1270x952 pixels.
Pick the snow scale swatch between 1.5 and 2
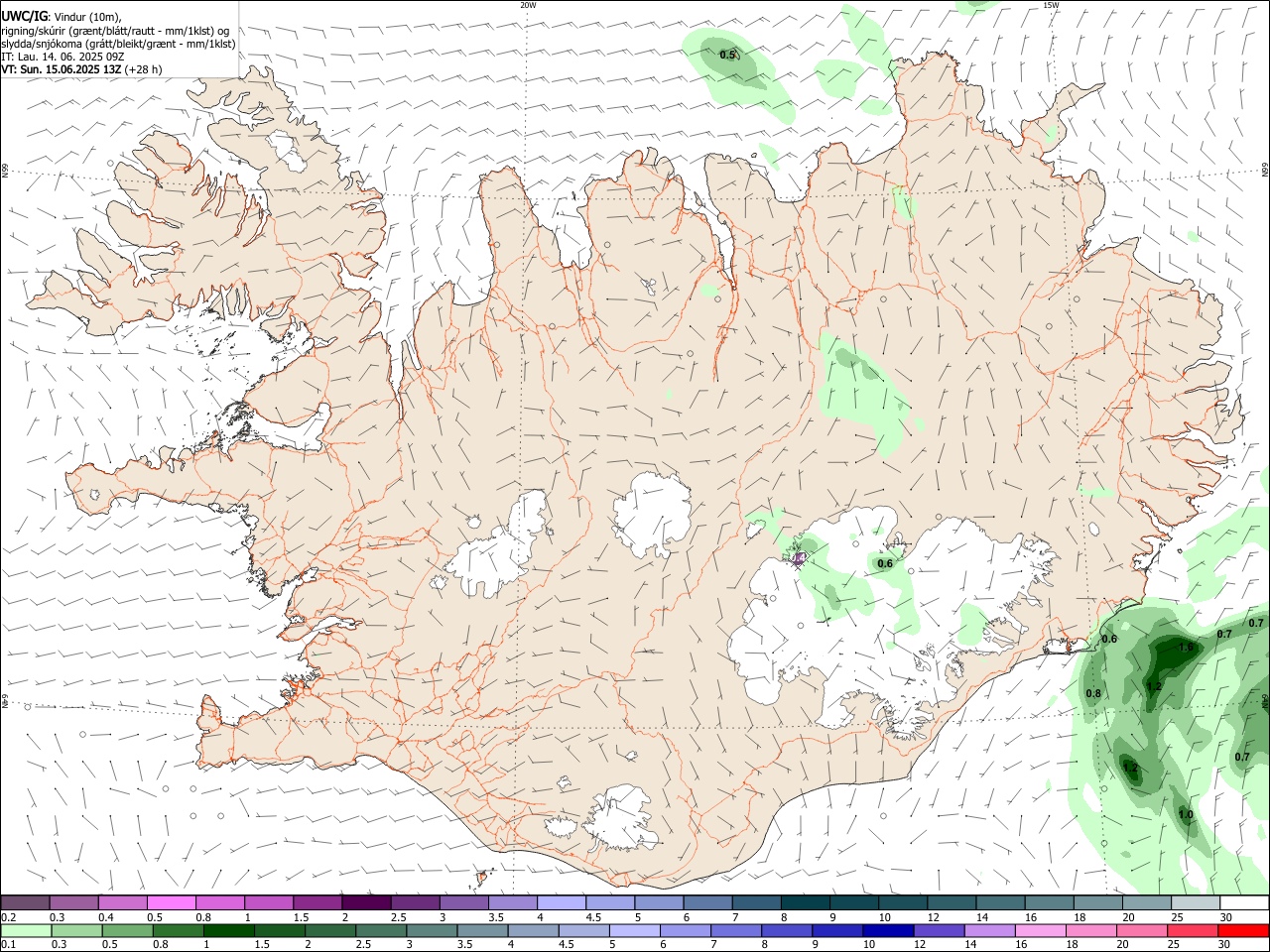click(x=317, y=903)
